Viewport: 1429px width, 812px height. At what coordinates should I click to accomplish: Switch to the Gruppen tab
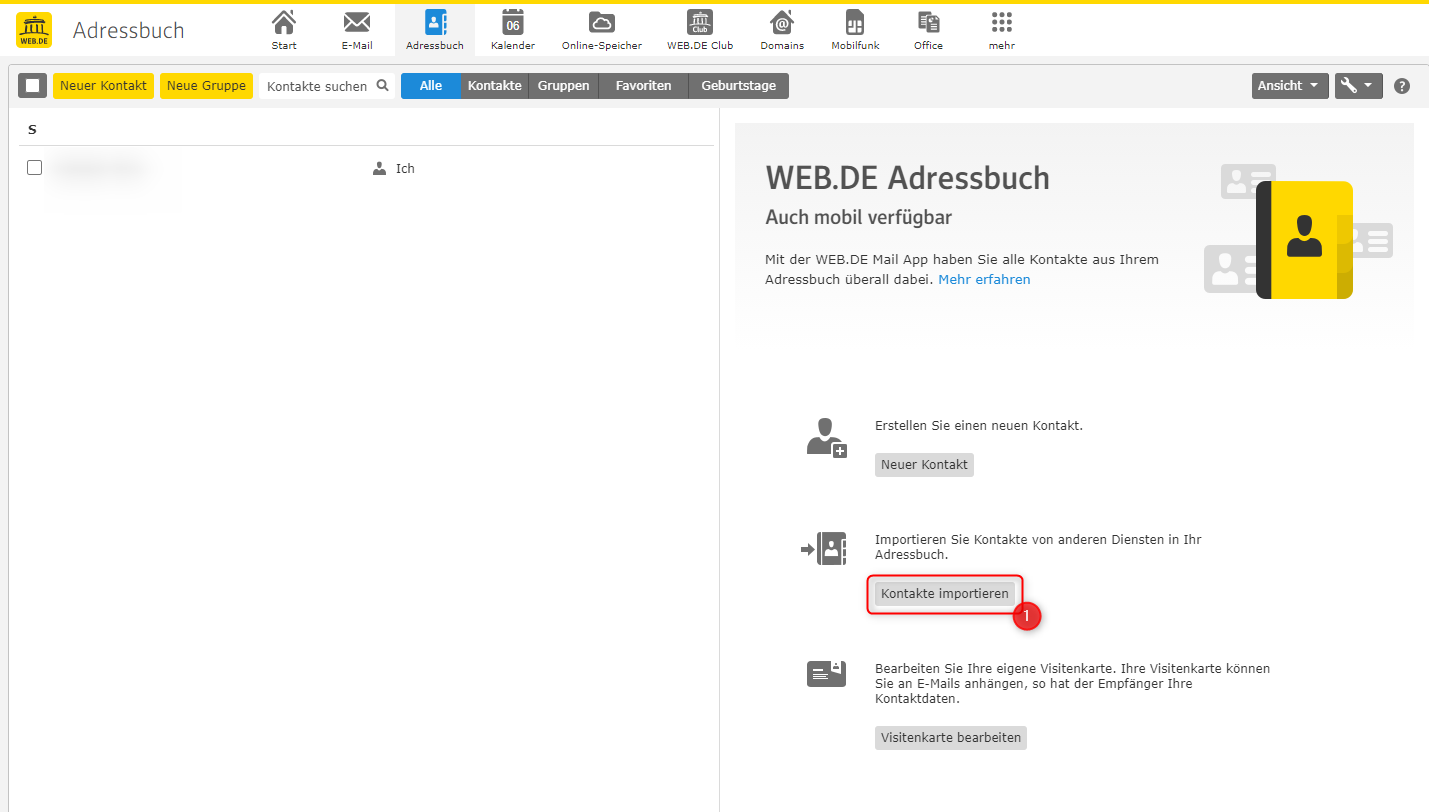[563, 86]
